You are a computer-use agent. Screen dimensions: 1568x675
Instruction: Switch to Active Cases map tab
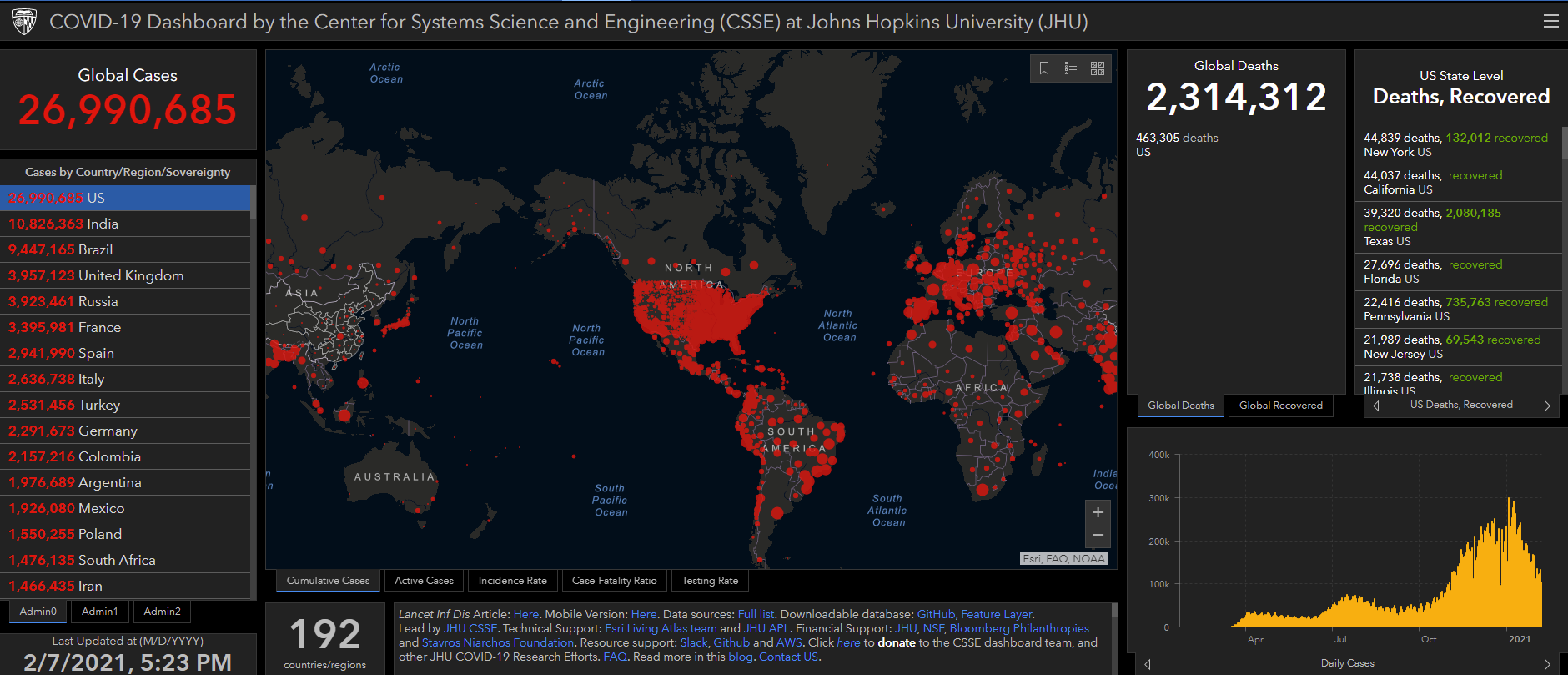click(x=424, y=581)
